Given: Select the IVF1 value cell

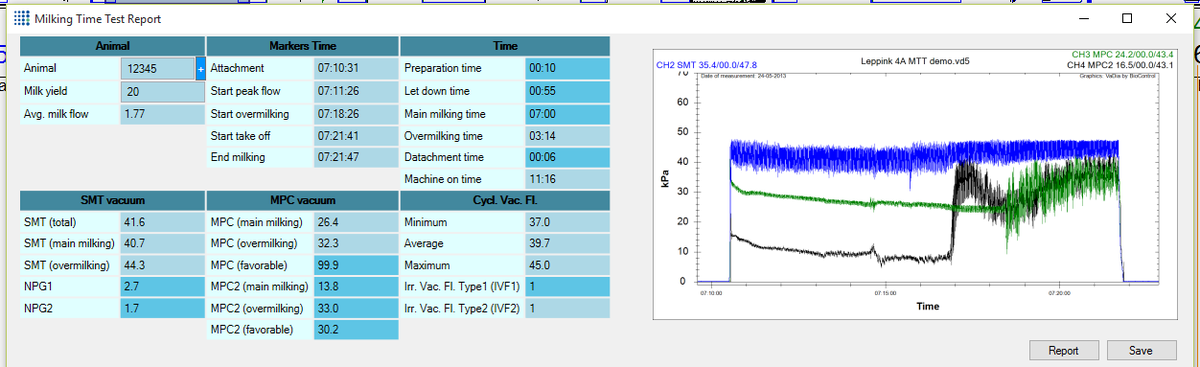Looking at the screenshot, I should click(566, 288).
